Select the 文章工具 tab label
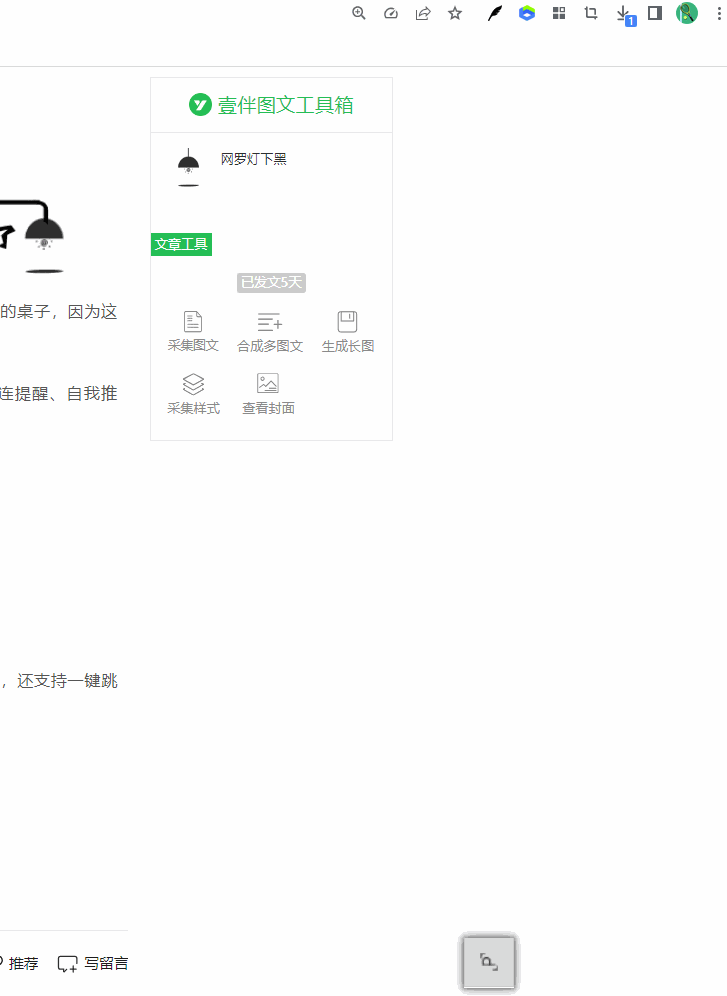The height and width of the screenshot is (996, 727). (x=182, y=244)
